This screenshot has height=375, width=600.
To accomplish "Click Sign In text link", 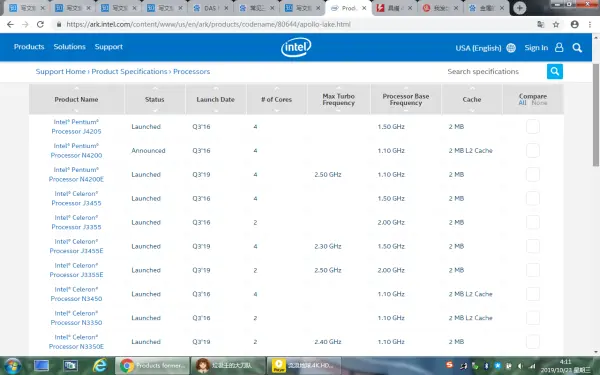I will (536, 48).
